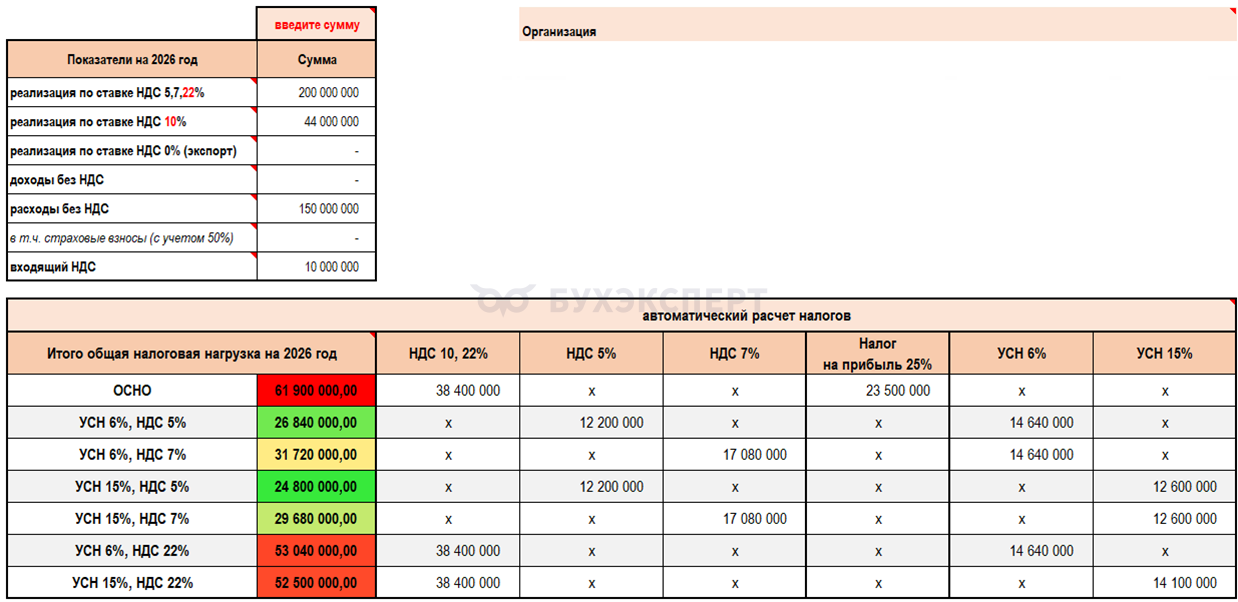Select the 52 500 000,00 total cell
Image resolution: width=1238 pixels, height=602 pixels.
click(x=317, y=583)
